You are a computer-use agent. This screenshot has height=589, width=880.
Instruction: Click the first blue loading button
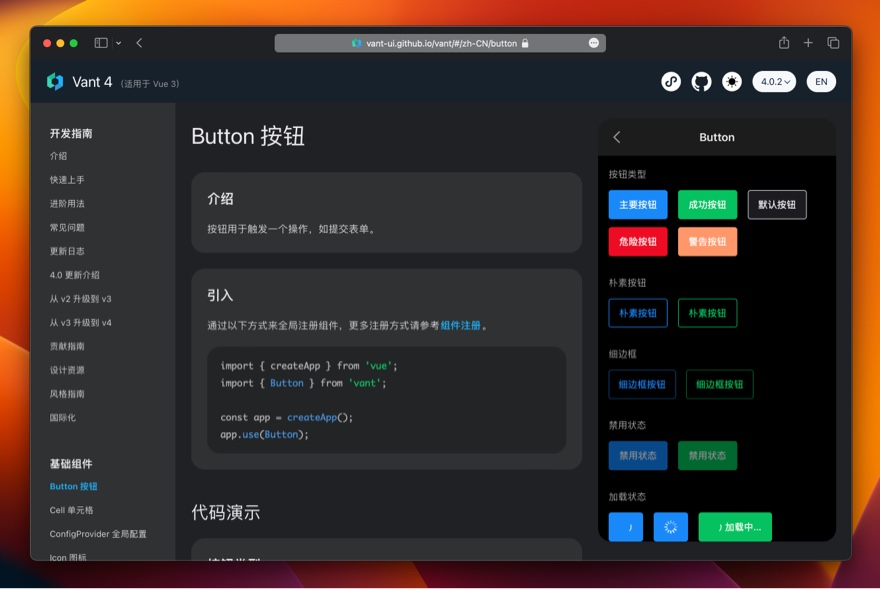[x=626, y=527]
